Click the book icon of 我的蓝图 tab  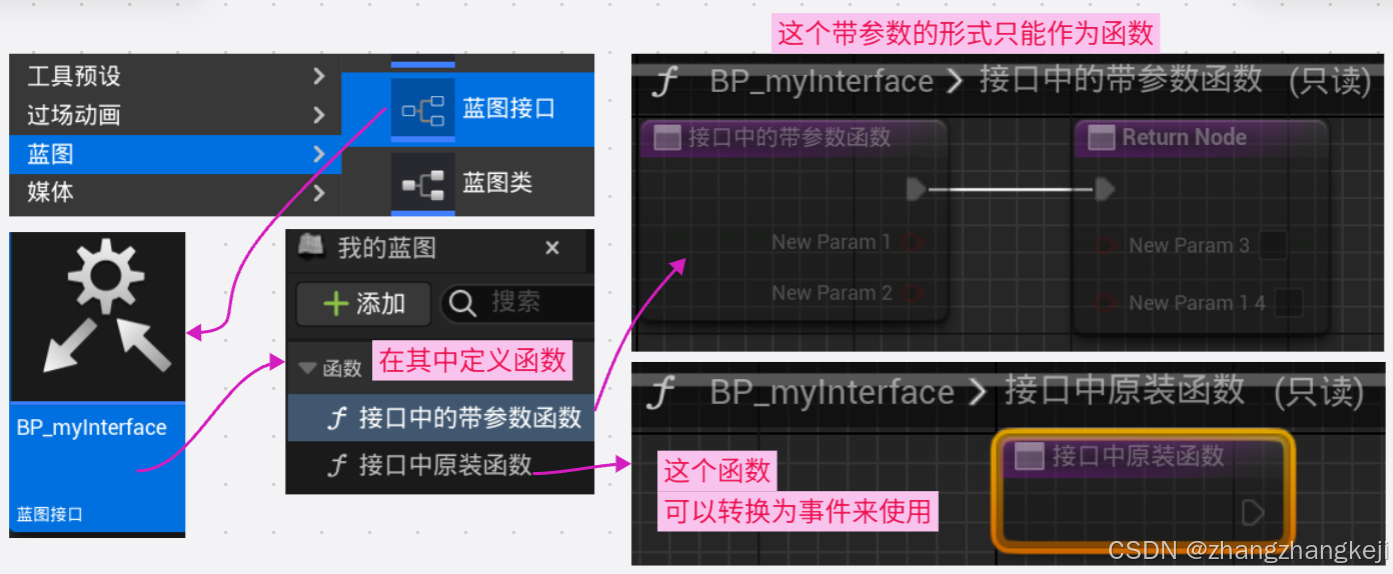(310, 247)
